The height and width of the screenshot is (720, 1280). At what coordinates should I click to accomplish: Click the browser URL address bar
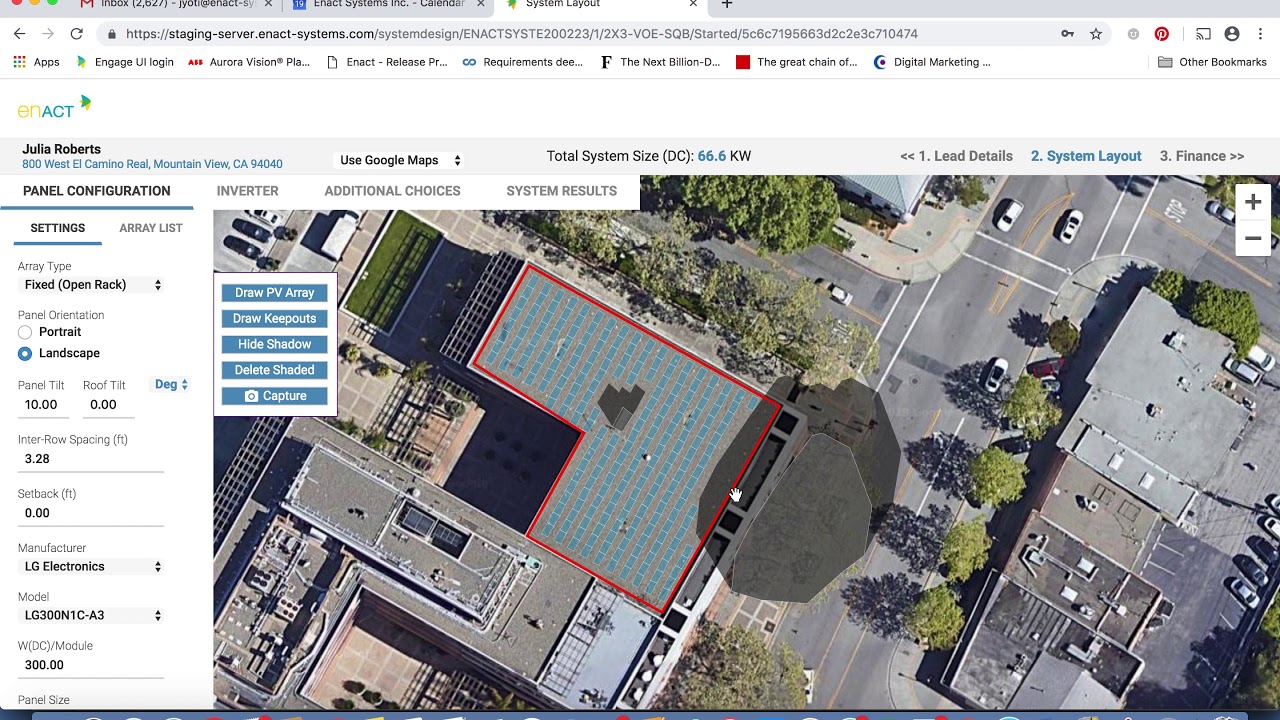(x=580, y=34)
